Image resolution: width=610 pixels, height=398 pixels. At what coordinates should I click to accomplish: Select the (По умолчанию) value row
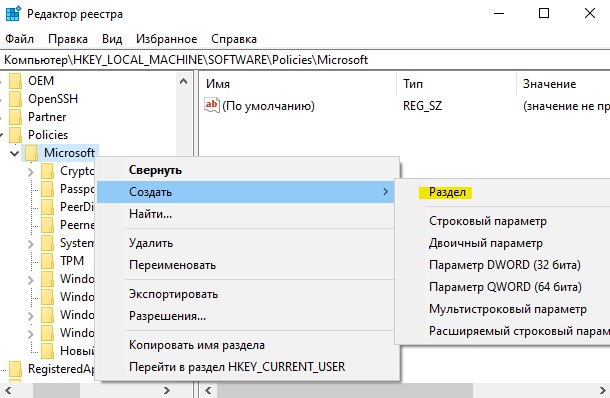click(268, 106)
